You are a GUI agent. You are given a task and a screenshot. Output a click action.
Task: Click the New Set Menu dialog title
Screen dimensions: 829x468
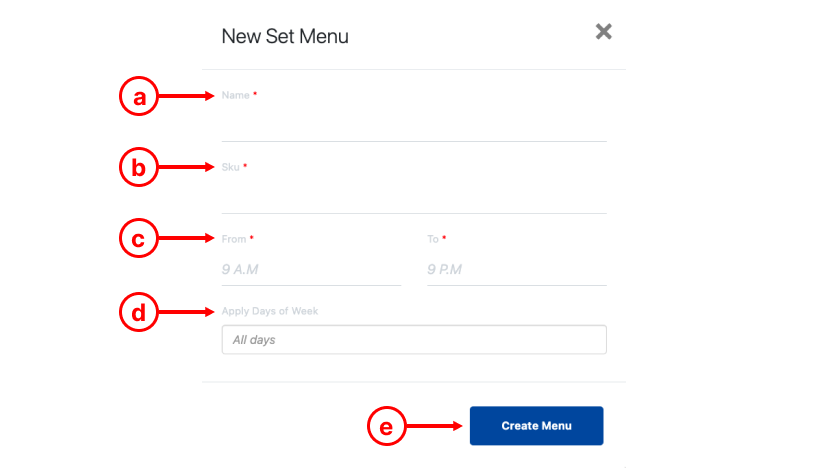coord(285,37)
